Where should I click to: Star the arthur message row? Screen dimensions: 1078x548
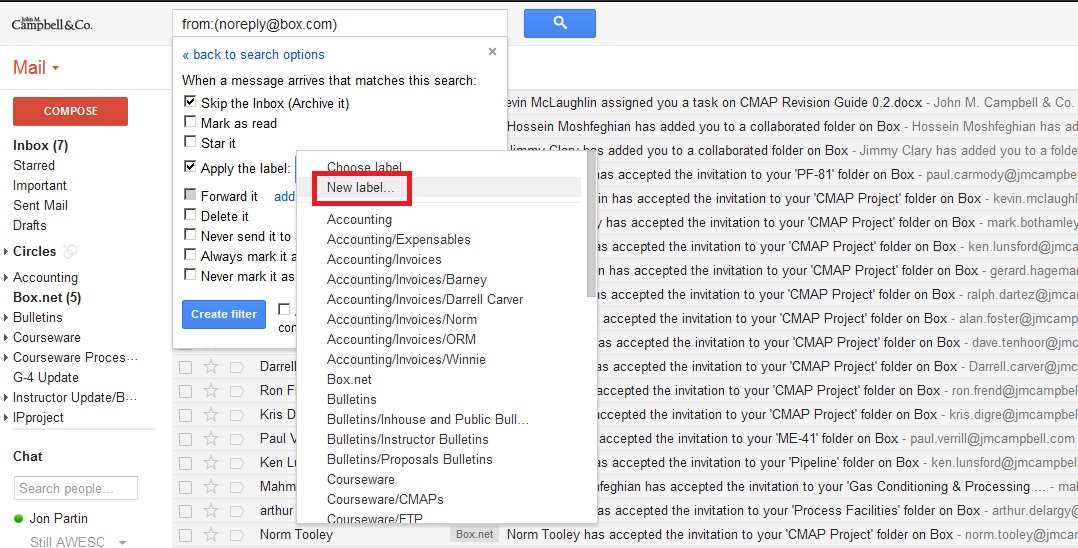pyautogui.click(x=211, y=511)
